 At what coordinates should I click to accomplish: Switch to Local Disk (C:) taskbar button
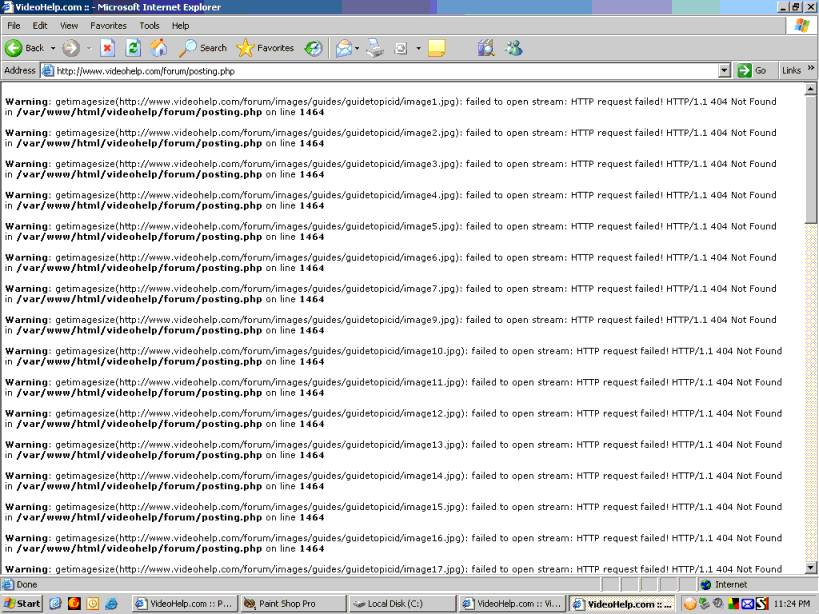pyautogui.click(x=402, y=604)
